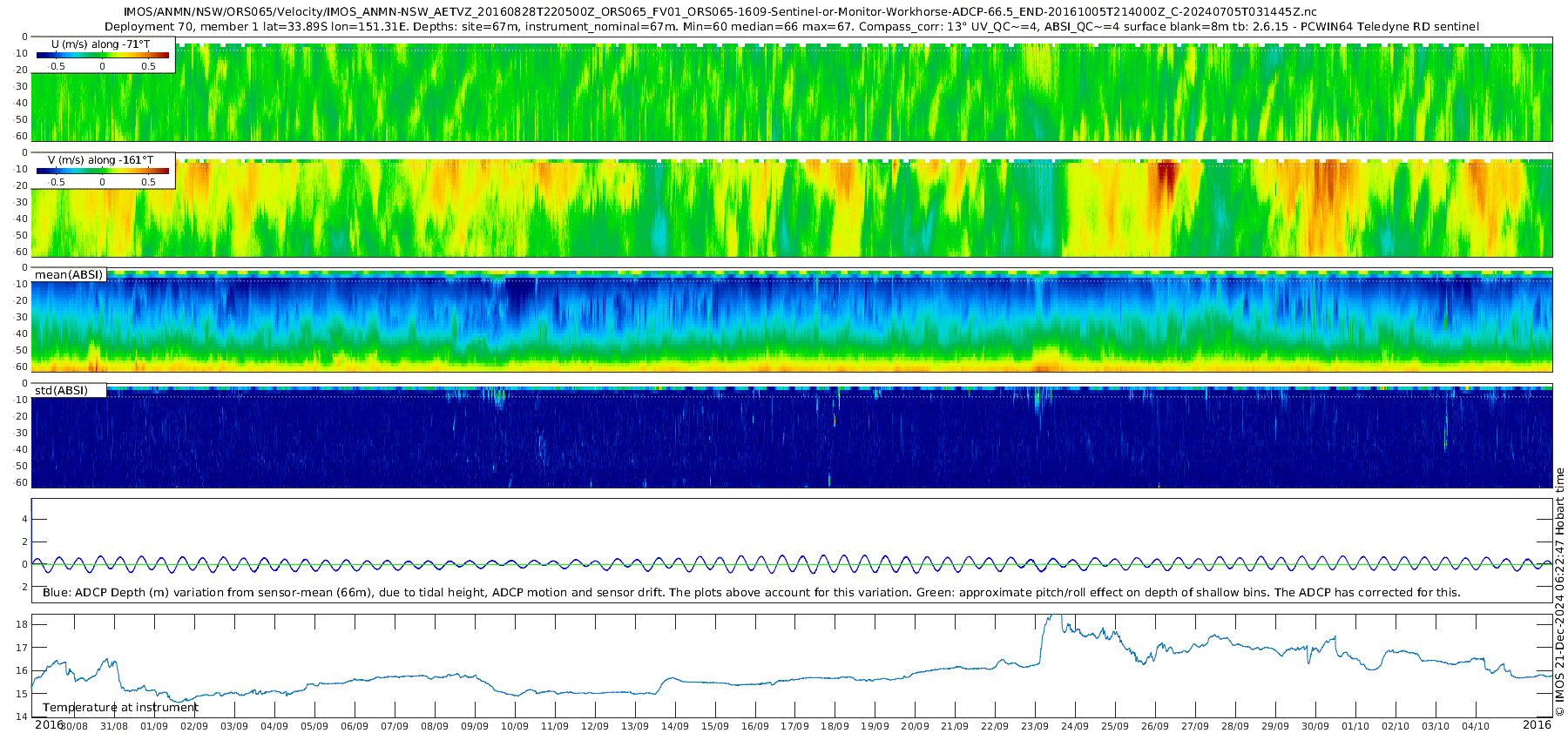Viewport: 1568px width, 740px height.
Task: Click the 18 tick on temperature axis
Action: click(x=22, y=624)
